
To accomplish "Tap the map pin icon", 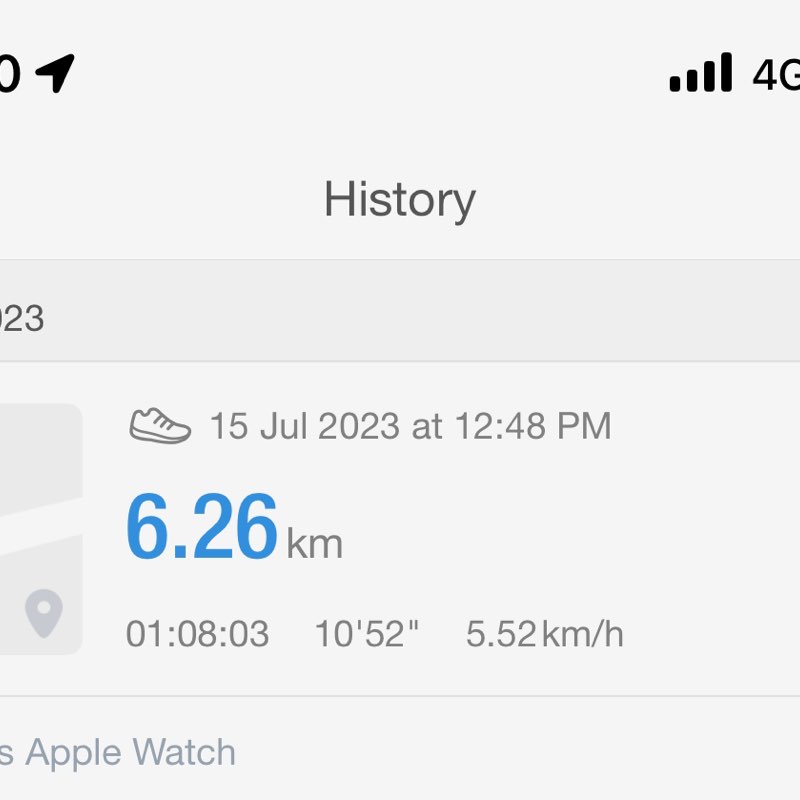I will [x=43, y=612].
